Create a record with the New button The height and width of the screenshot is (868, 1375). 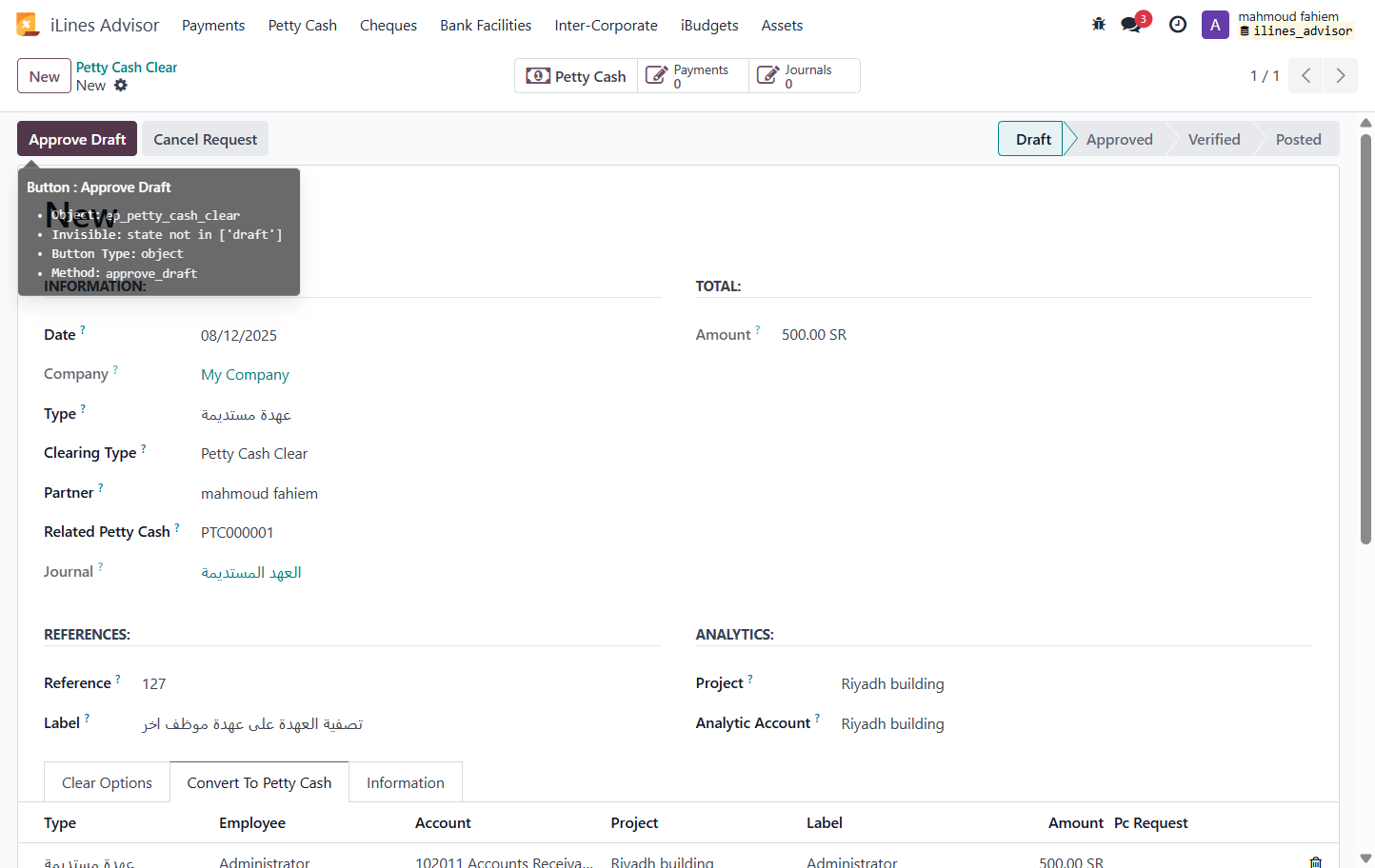coord(45,76)
